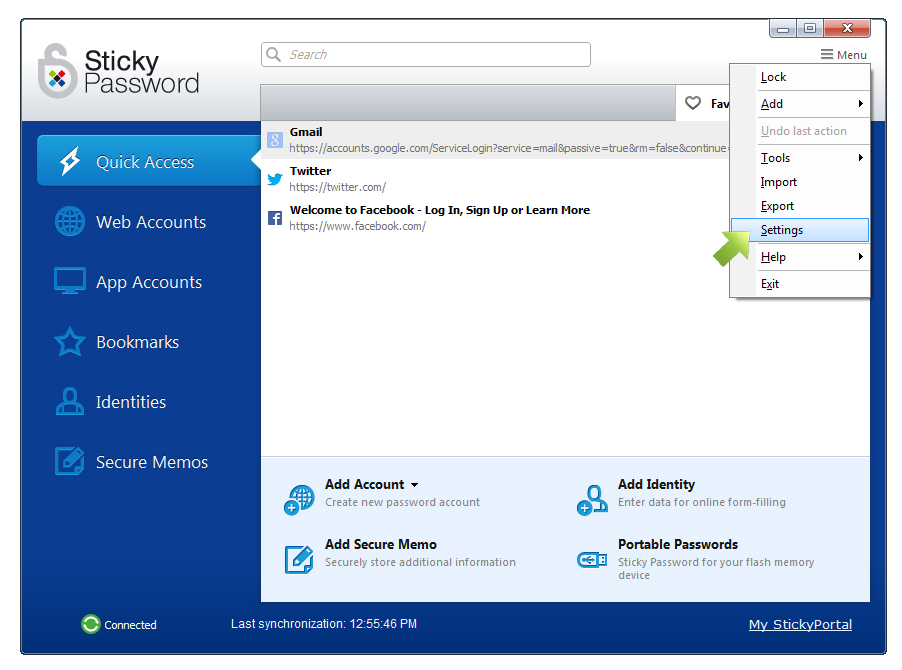Click the Favorites heart icon
Image resolution: width=902 pixels, height=670 pixels.
click(x=693, y=103)
